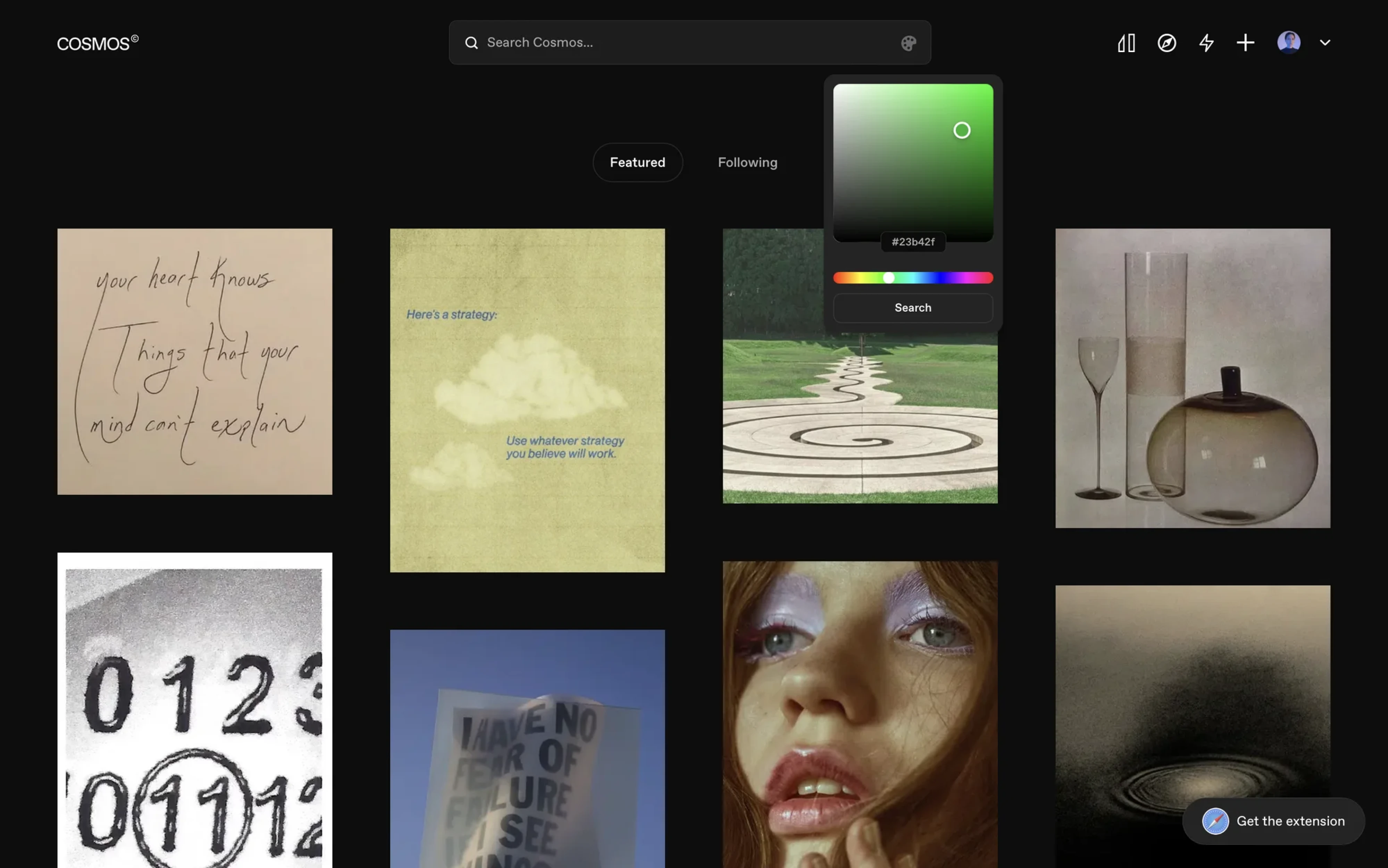Open the compass discover icon

tap(1167, 43)
